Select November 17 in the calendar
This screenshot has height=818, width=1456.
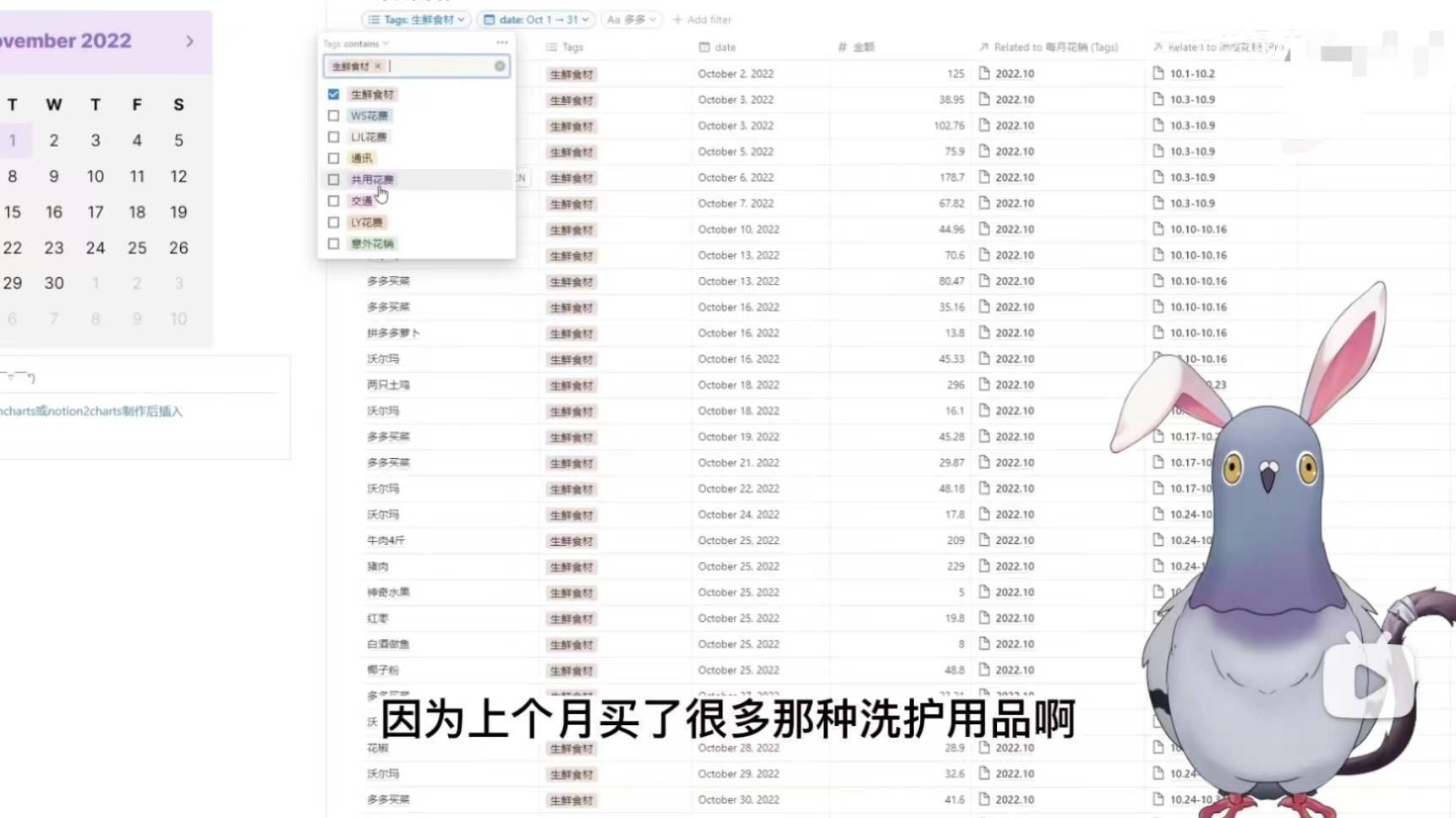coord(96,212)
